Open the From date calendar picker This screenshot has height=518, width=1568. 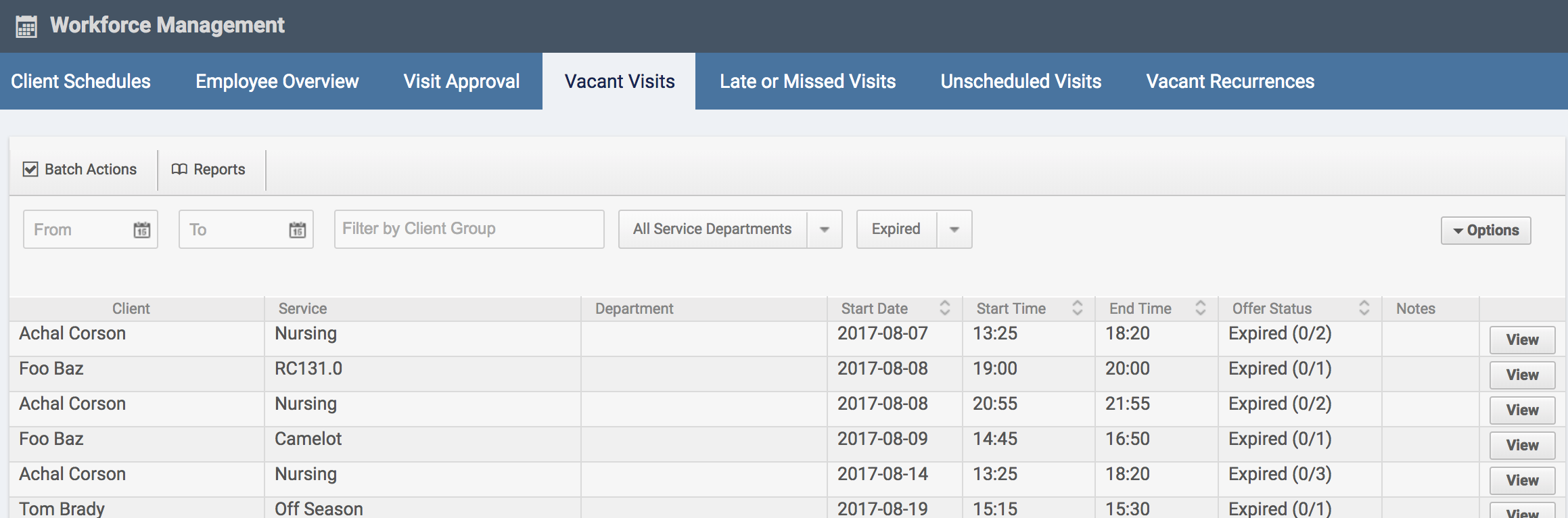(141, 230)
